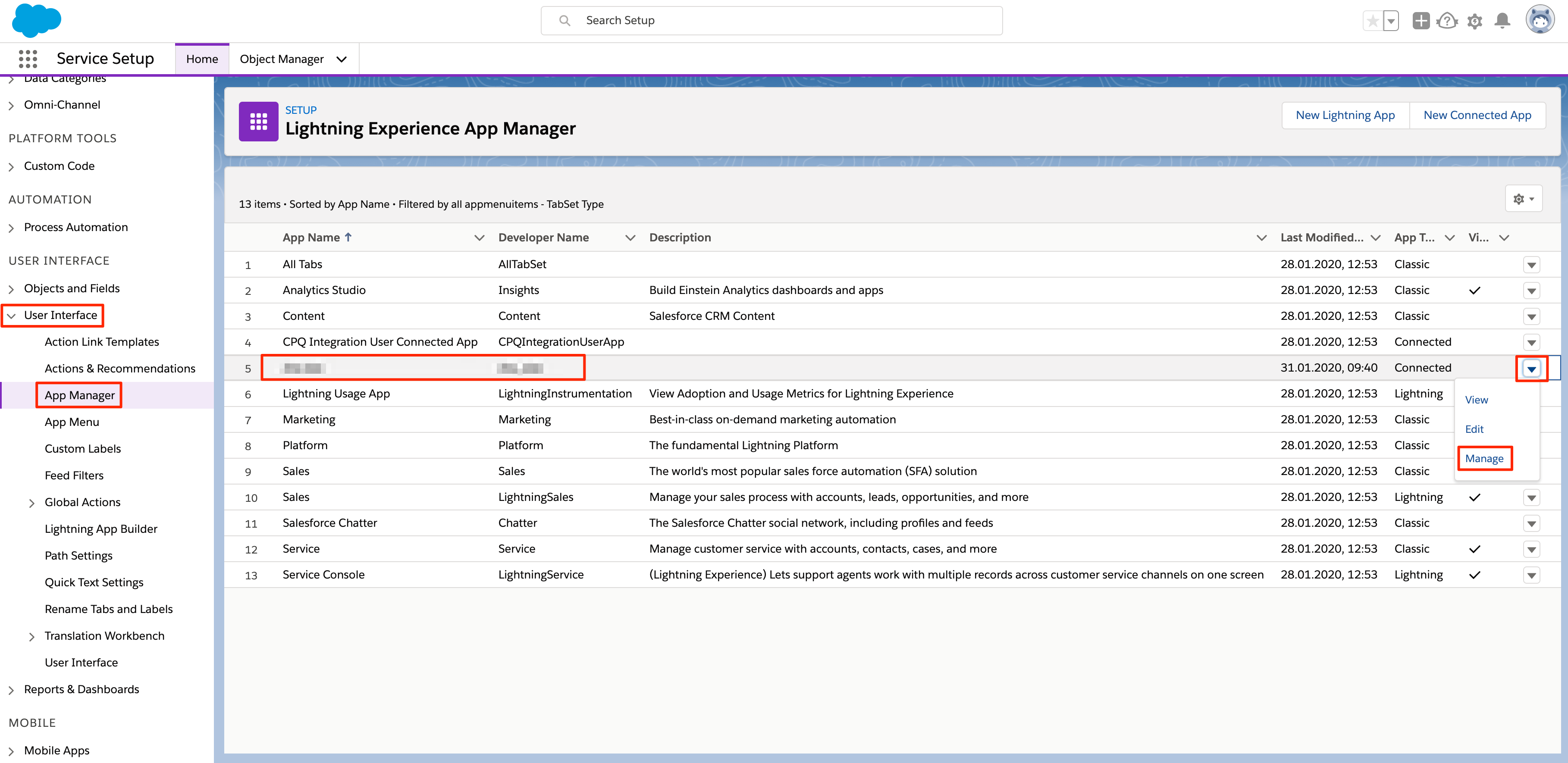Open the favorites list dropdown arrow
The height and width of the screenshot is (763, 1568).
pos(1391,21)
